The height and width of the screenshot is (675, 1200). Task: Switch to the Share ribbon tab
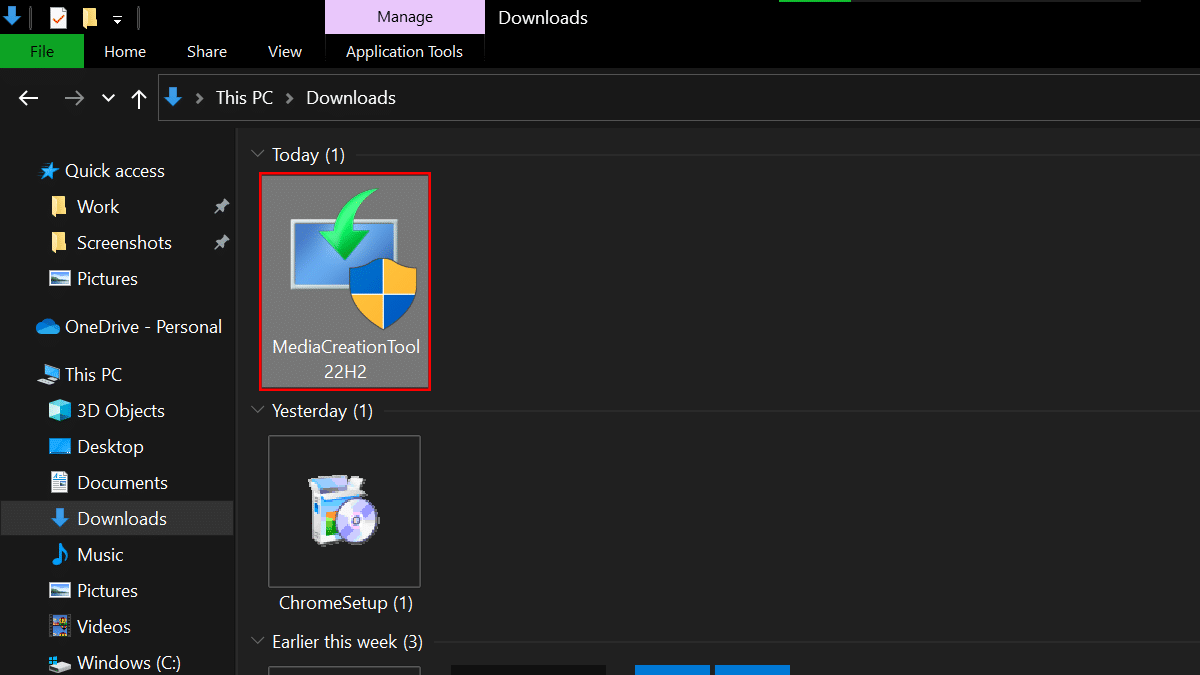[x=206, y=51]
